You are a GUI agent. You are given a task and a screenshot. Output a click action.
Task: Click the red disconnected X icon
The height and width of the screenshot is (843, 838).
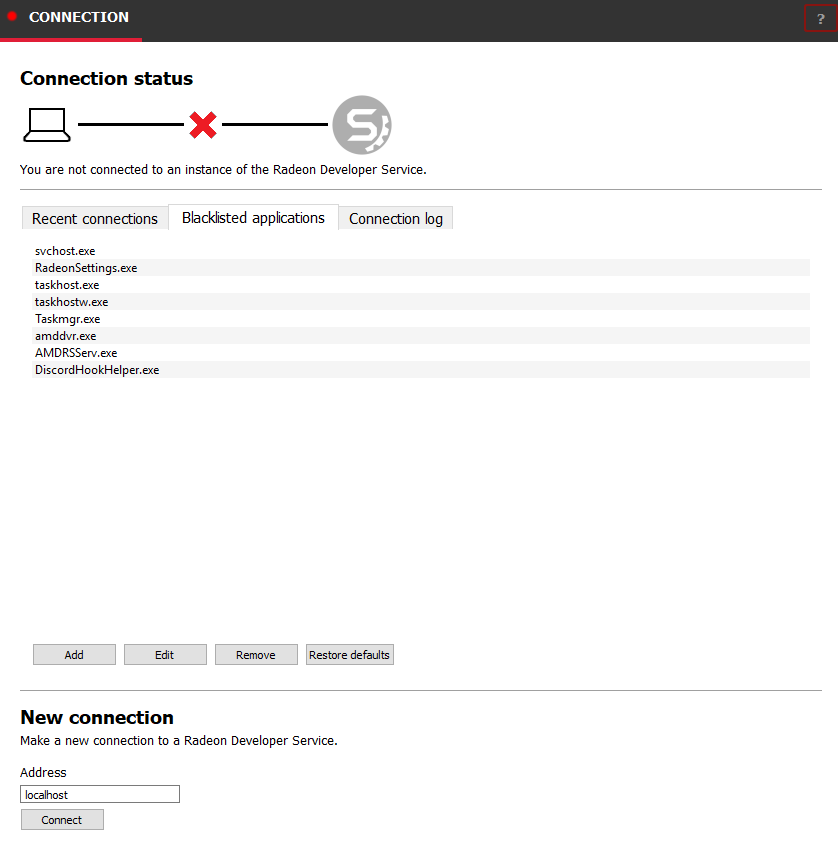point(203,125)
